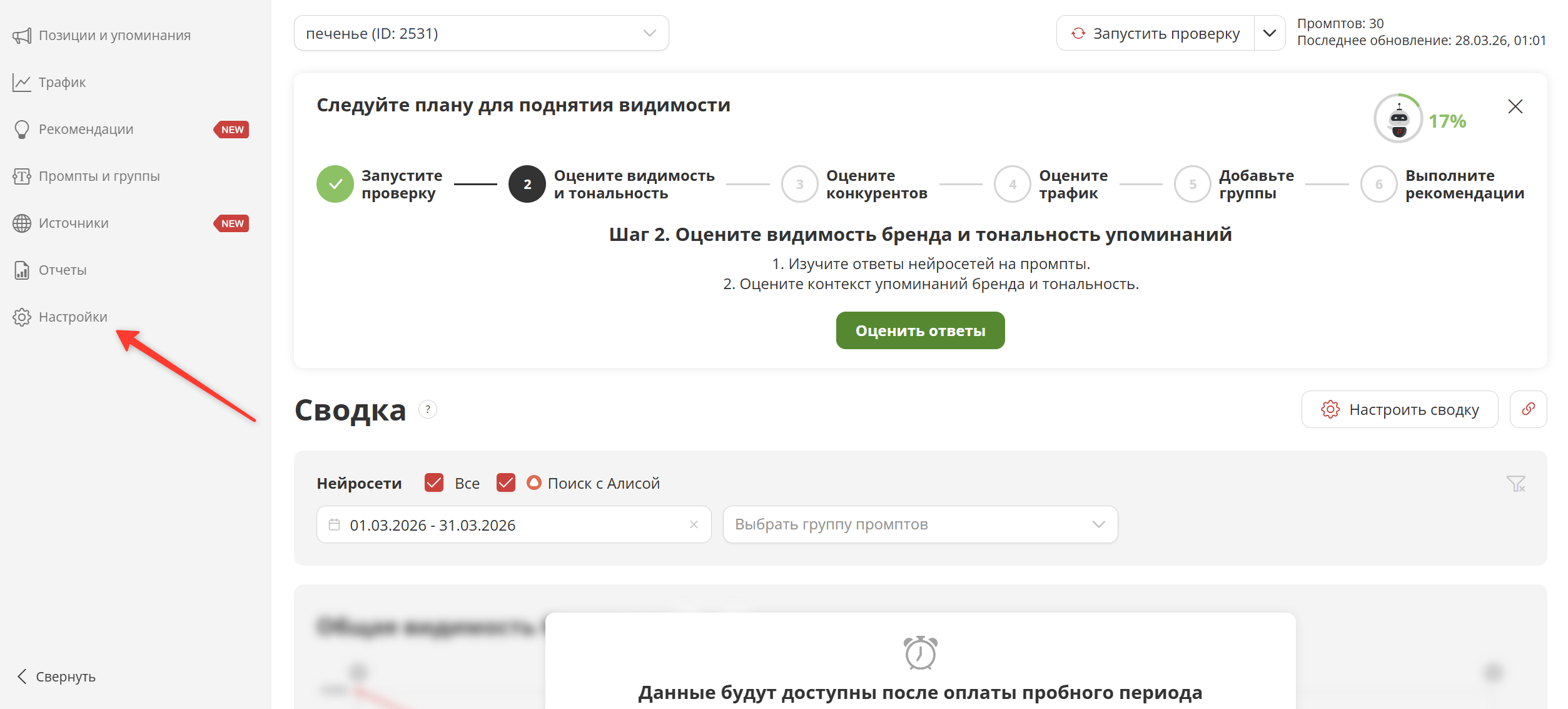Open Выбрать группу промптов dropdown

click(919, 524)
